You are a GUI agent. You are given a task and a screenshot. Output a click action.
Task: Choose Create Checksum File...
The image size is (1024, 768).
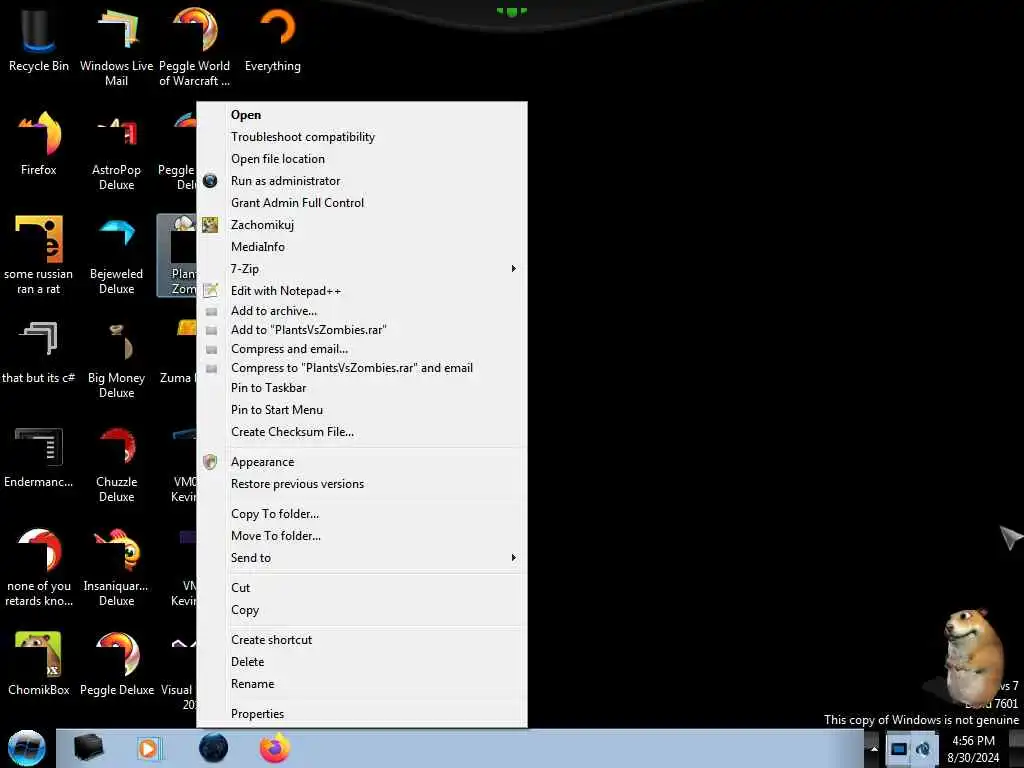[362, 432]
